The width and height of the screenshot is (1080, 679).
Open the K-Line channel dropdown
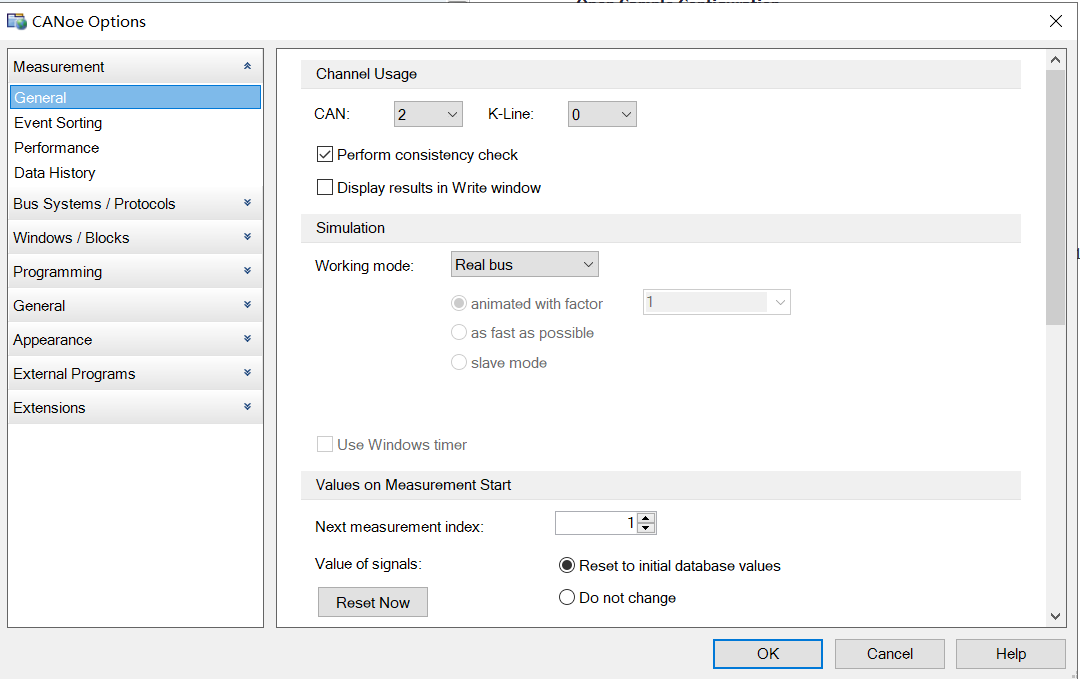pos(602,115)
